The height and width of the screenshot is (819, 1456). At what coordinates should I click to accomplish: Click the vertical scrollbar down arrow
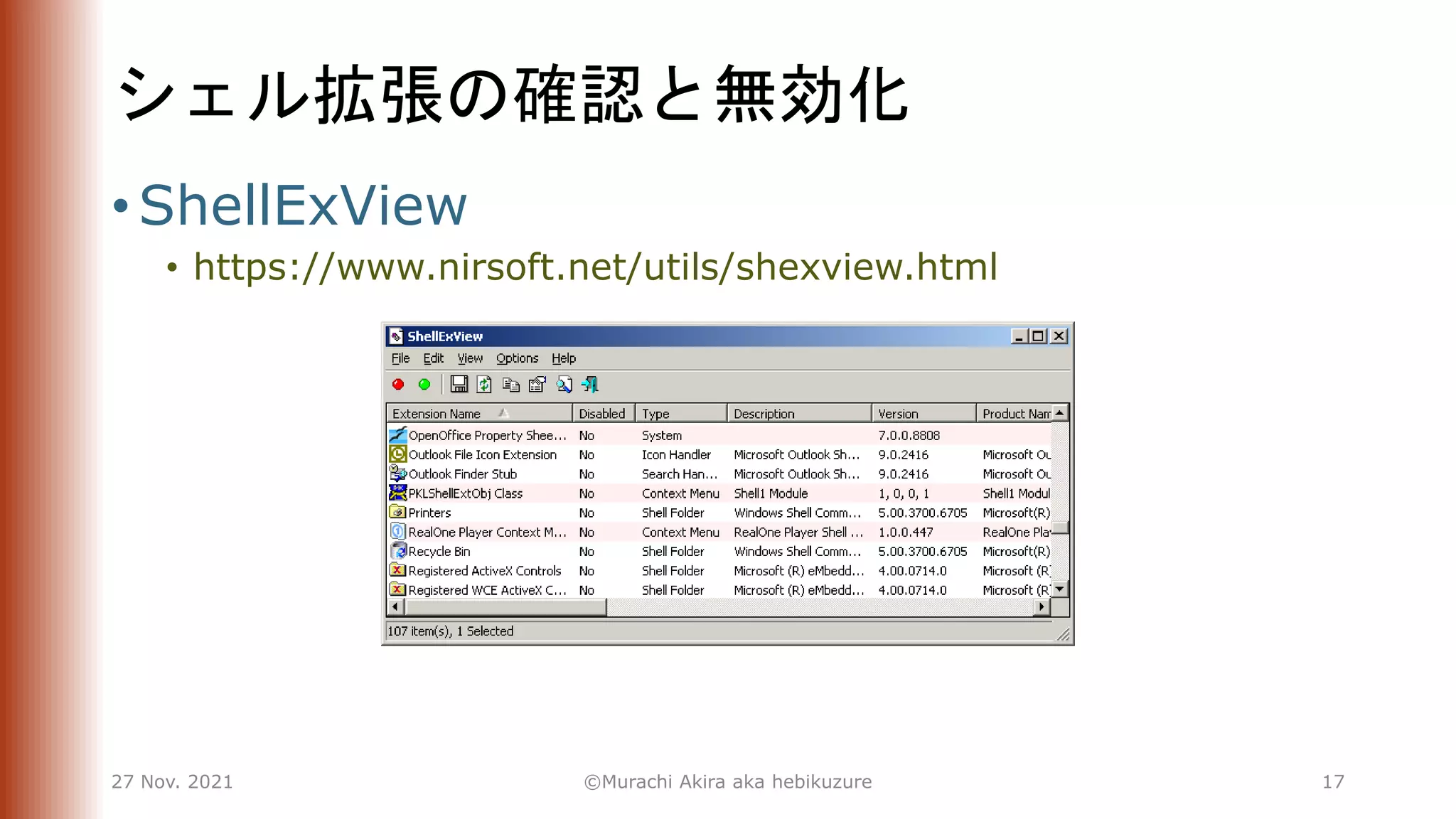[x=1060, y=589]
